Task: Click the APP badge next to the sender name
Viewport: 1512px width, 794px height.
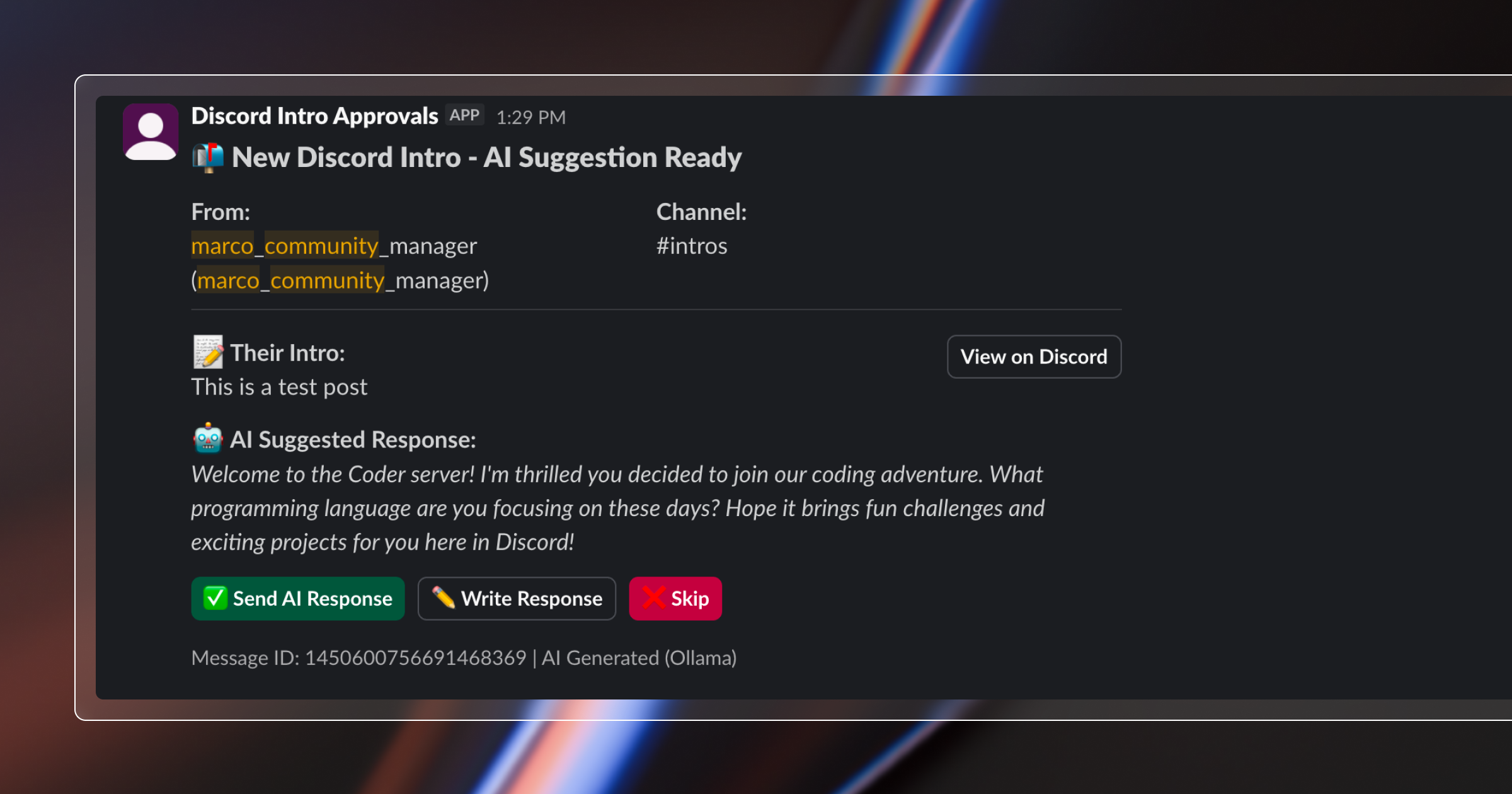Action: 464,115
